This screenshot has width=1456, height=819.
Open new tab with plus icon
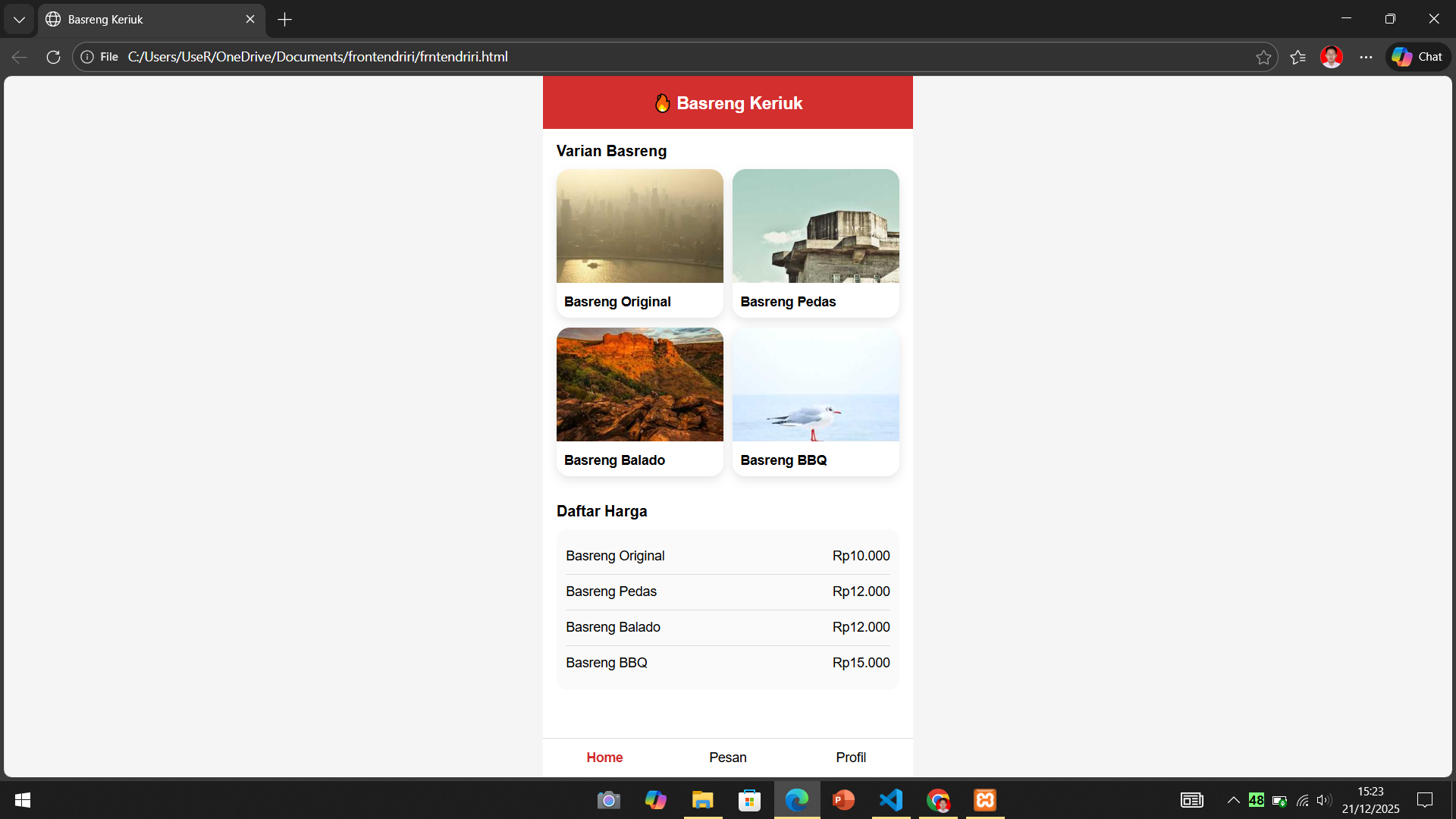(284, 20)
